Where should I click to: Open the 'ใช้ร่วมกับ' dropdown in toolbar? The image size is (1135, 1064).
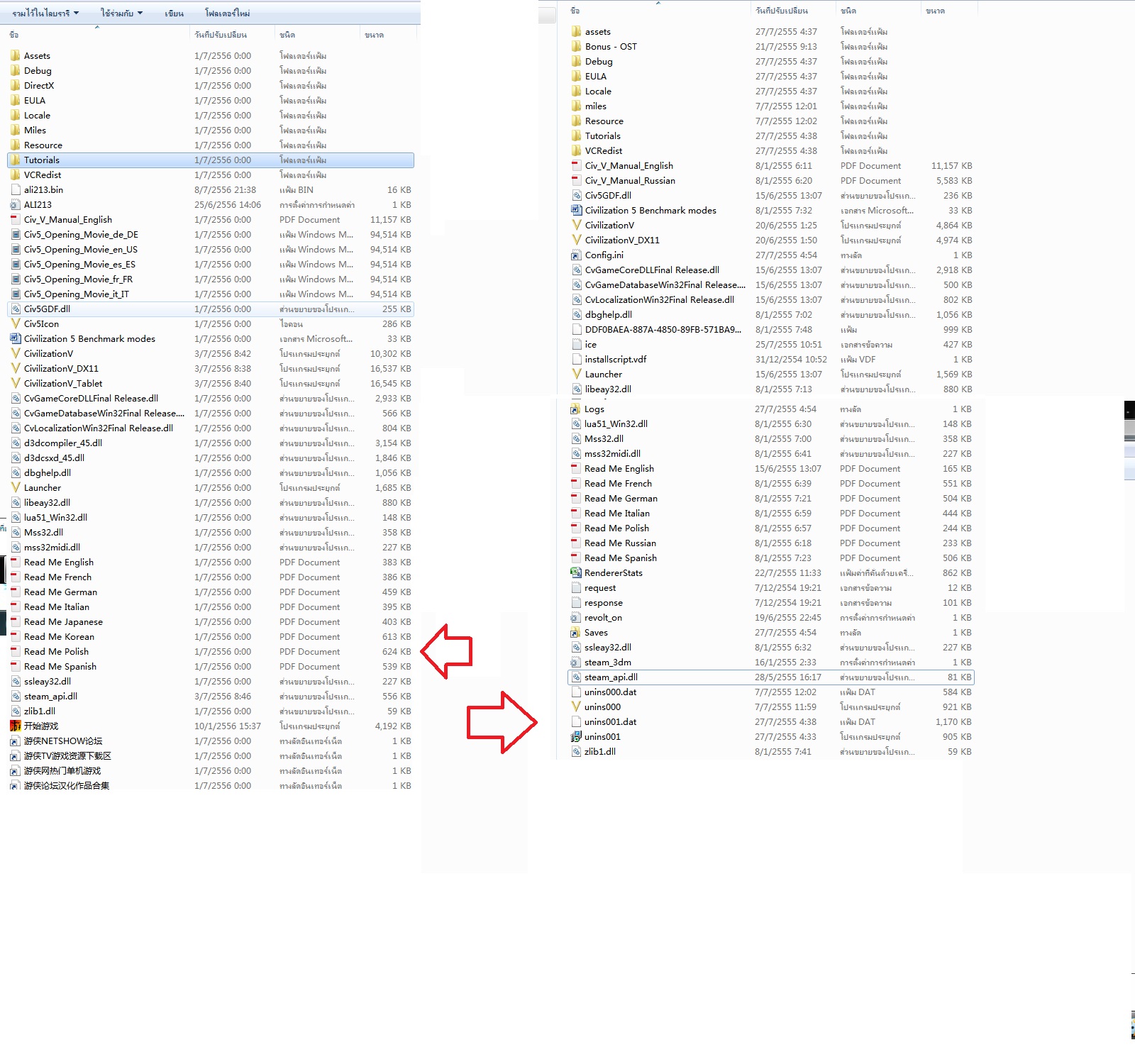(121, 13)
